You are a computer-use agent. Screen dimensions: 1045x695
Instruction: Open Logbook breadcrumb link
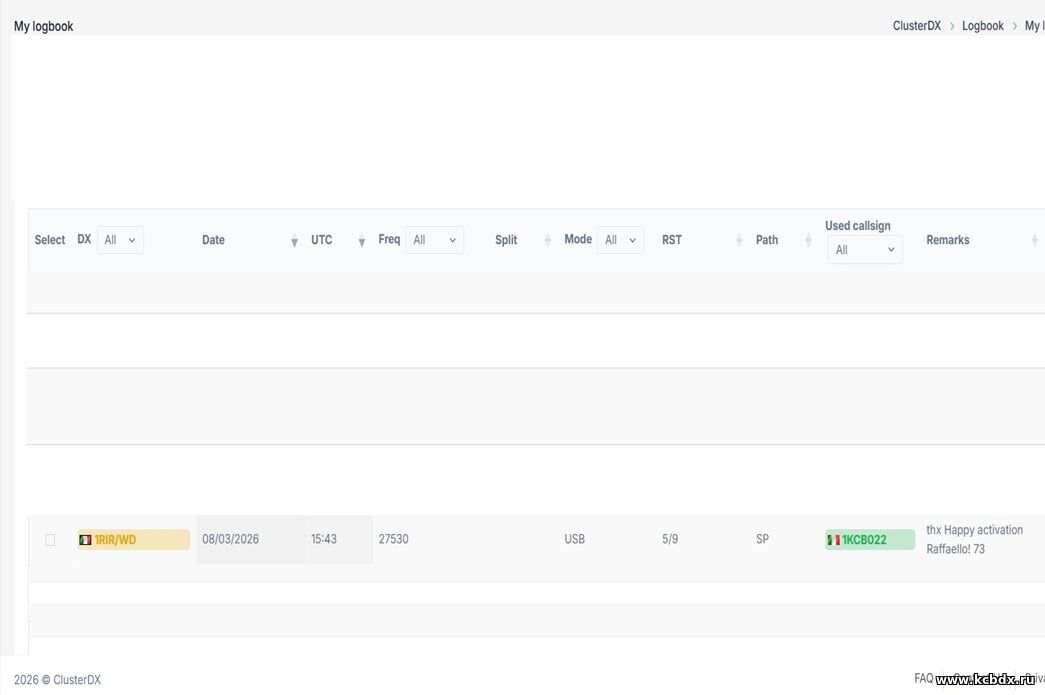pyautogui.click(x=982, y=26)
